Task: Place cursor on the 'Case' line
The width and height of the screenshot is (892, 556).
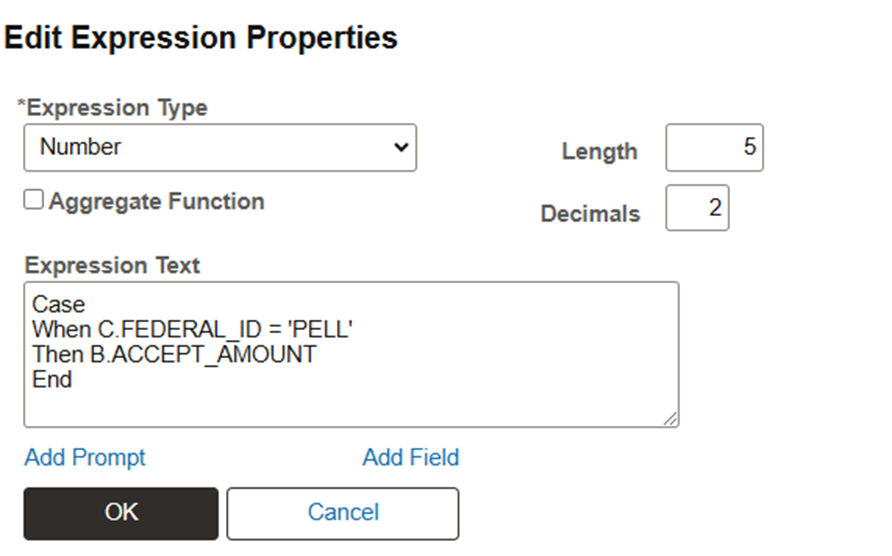Action: [x=59, y=305]
